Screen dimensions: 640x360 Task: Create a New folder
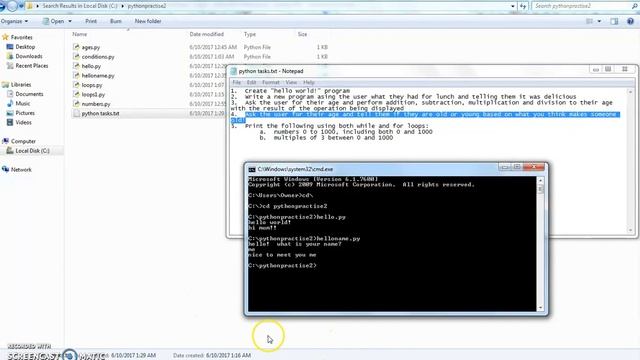point(148,21)
